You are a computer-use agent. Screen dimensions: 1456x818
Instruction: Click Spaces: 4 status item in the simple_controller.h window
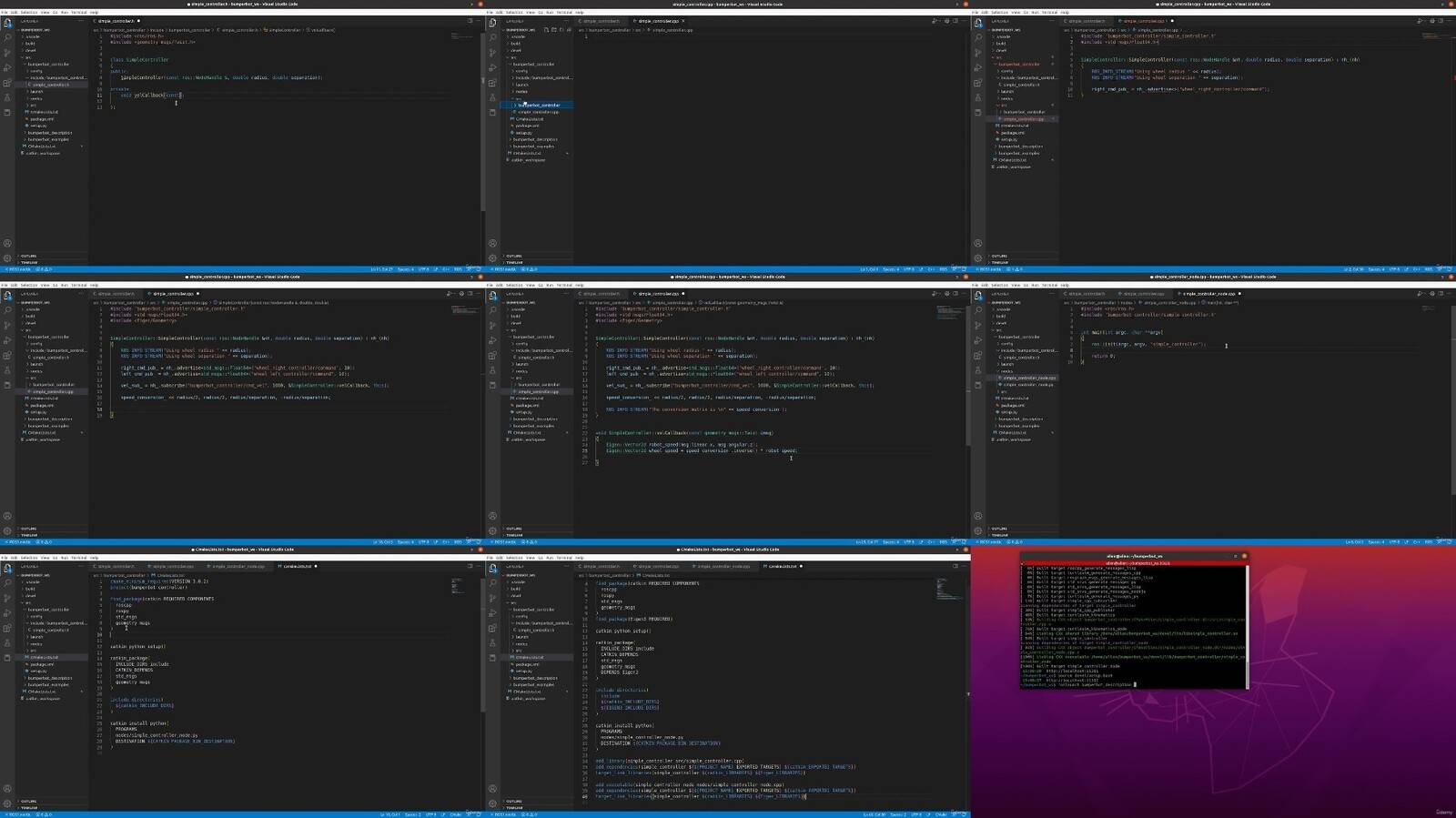(x=406, y=269)
